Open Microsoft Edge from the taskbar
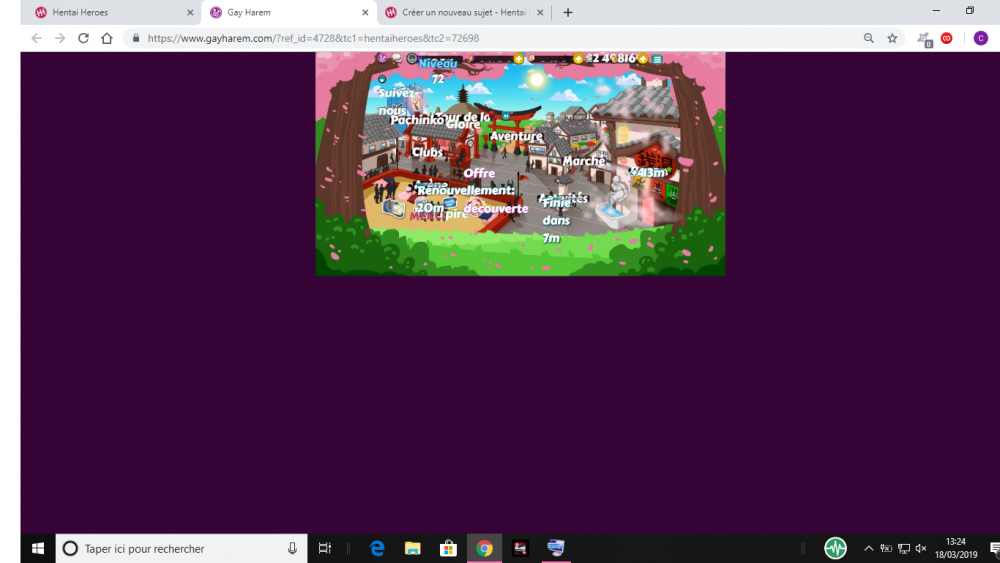 [377, 548]
